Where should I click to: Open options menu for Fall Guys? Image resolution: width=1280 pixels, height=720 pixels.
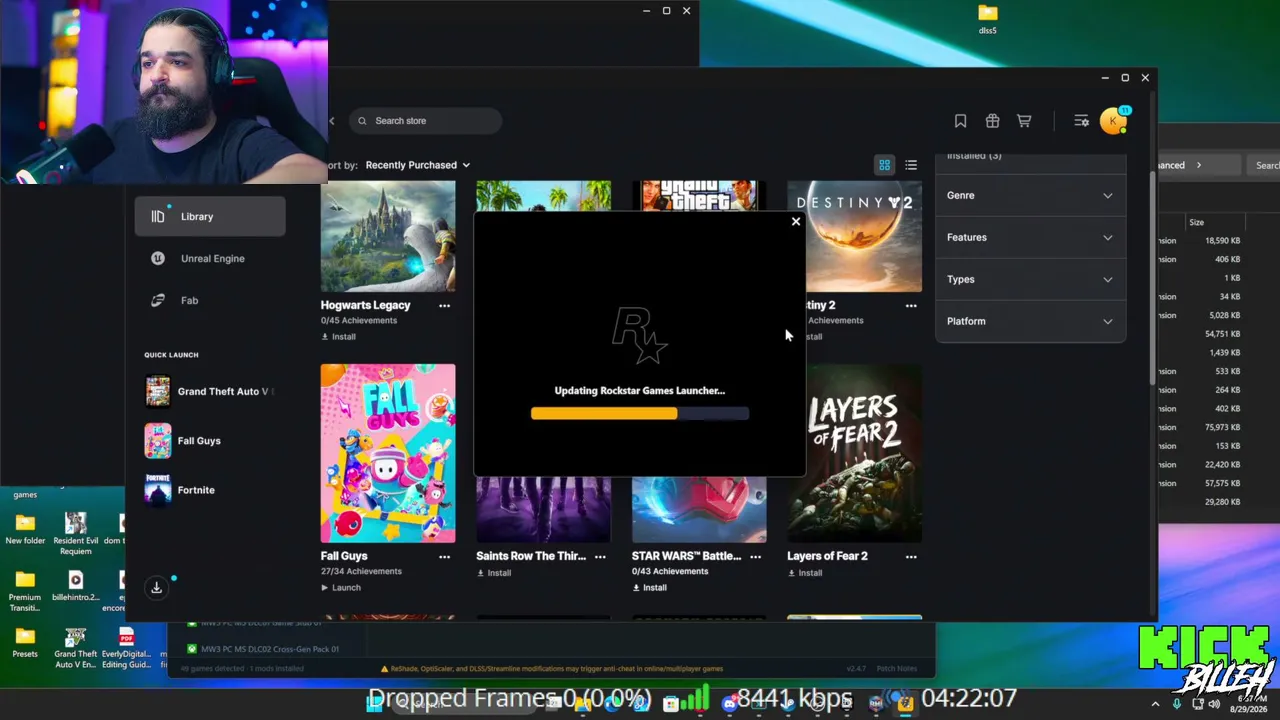444,556
